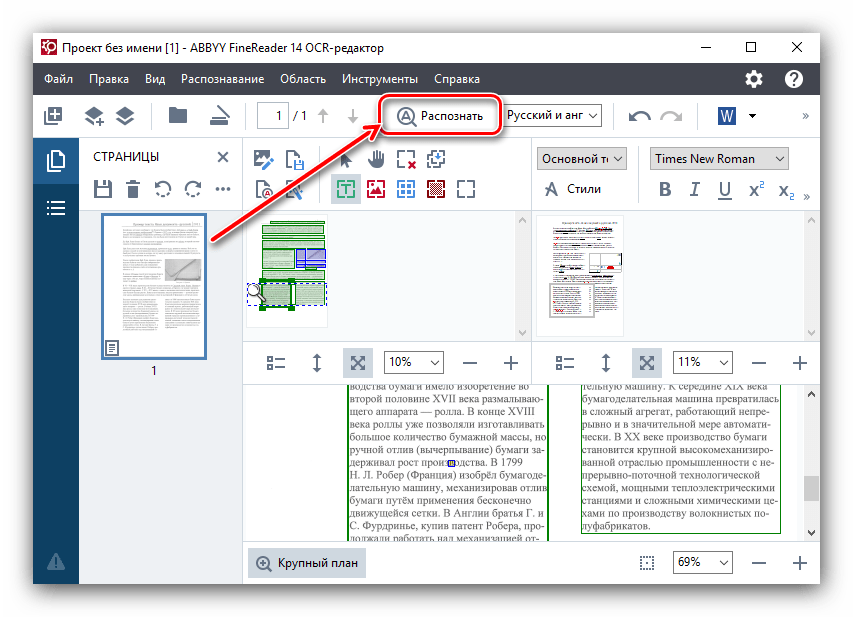Open the Распознавание menu
Image resolution: width=853 pixels, height=617 pixels.
222,79
